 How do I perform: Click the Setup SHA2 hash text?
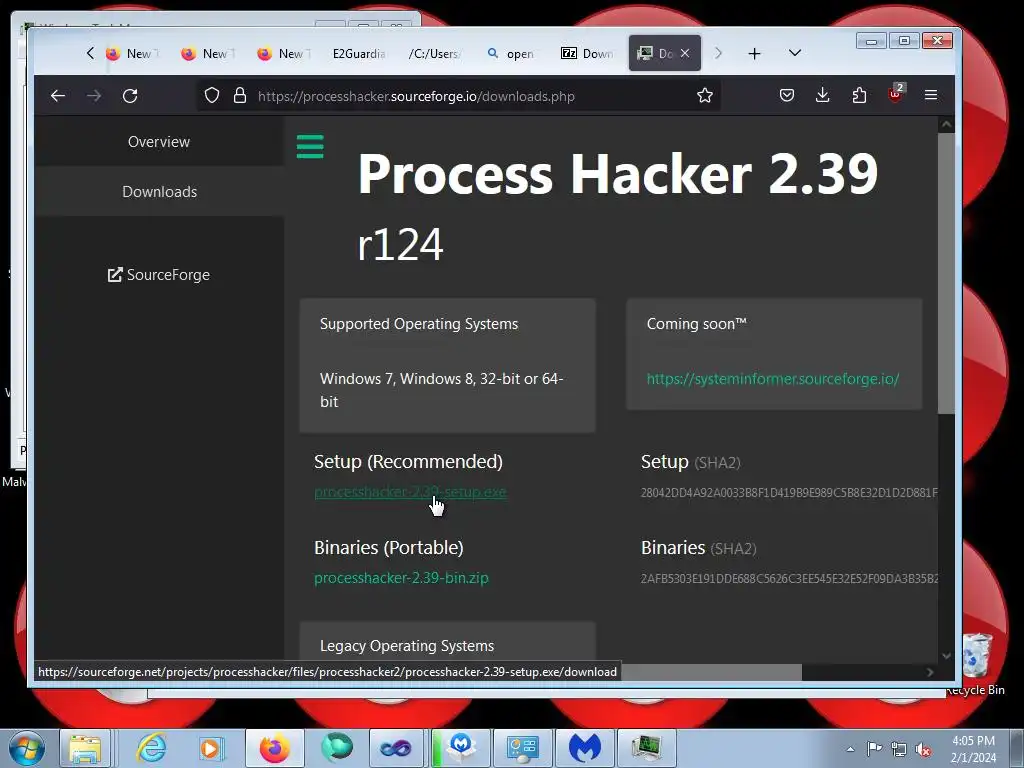789,492
